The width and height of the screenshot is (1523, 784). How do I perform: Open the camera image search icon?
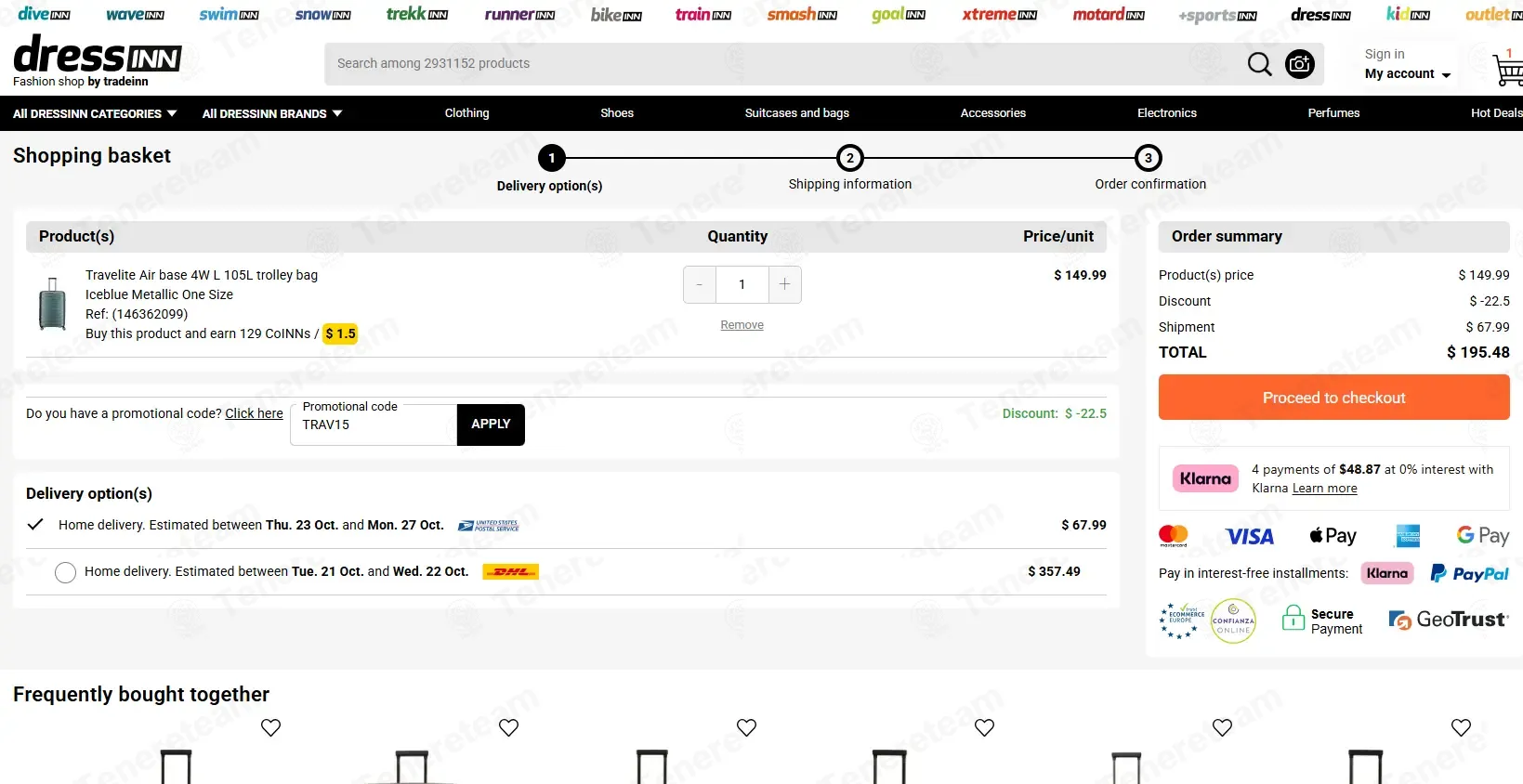tap(1299, 64)
